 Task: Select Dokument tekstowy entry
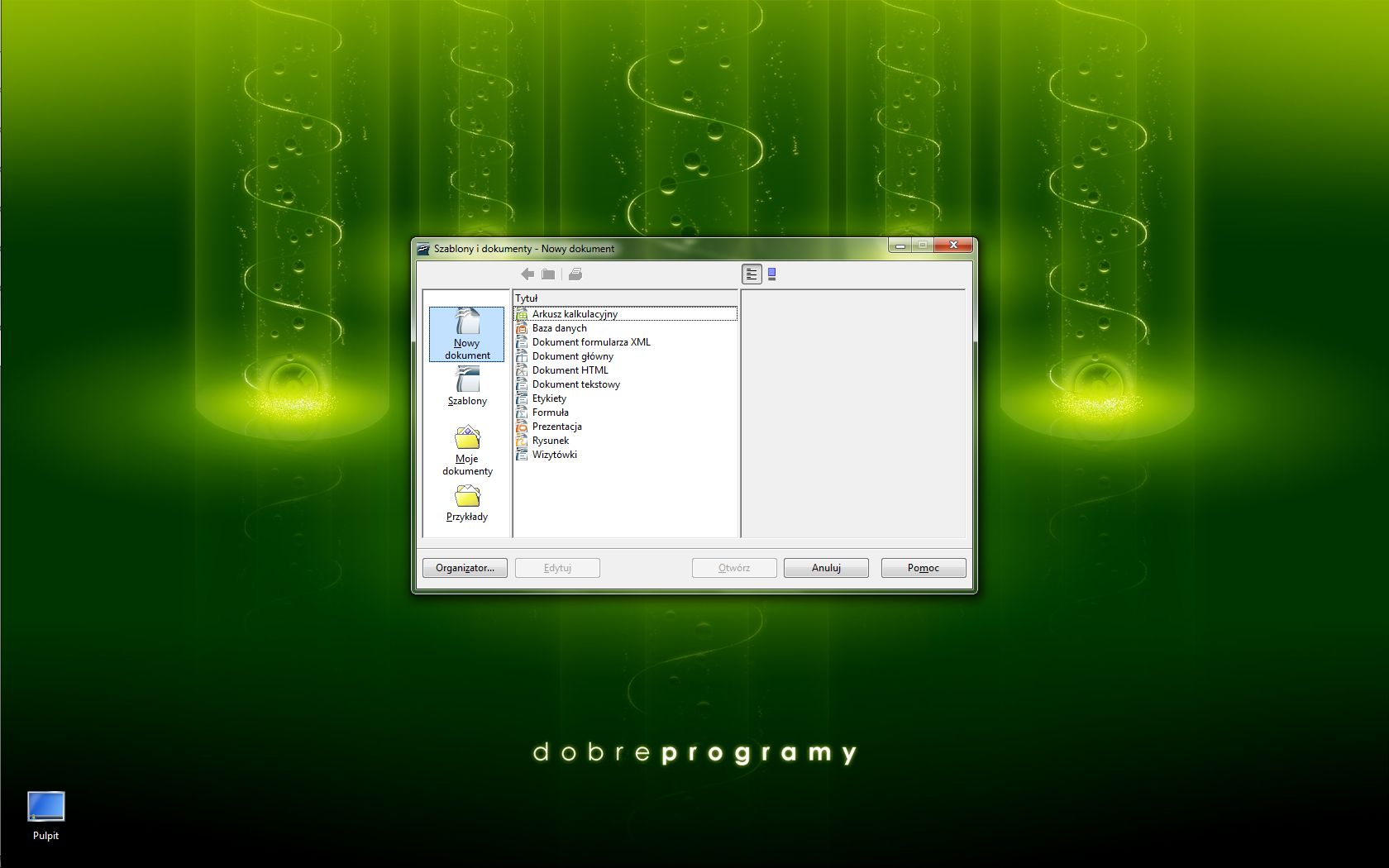(625, 384)
